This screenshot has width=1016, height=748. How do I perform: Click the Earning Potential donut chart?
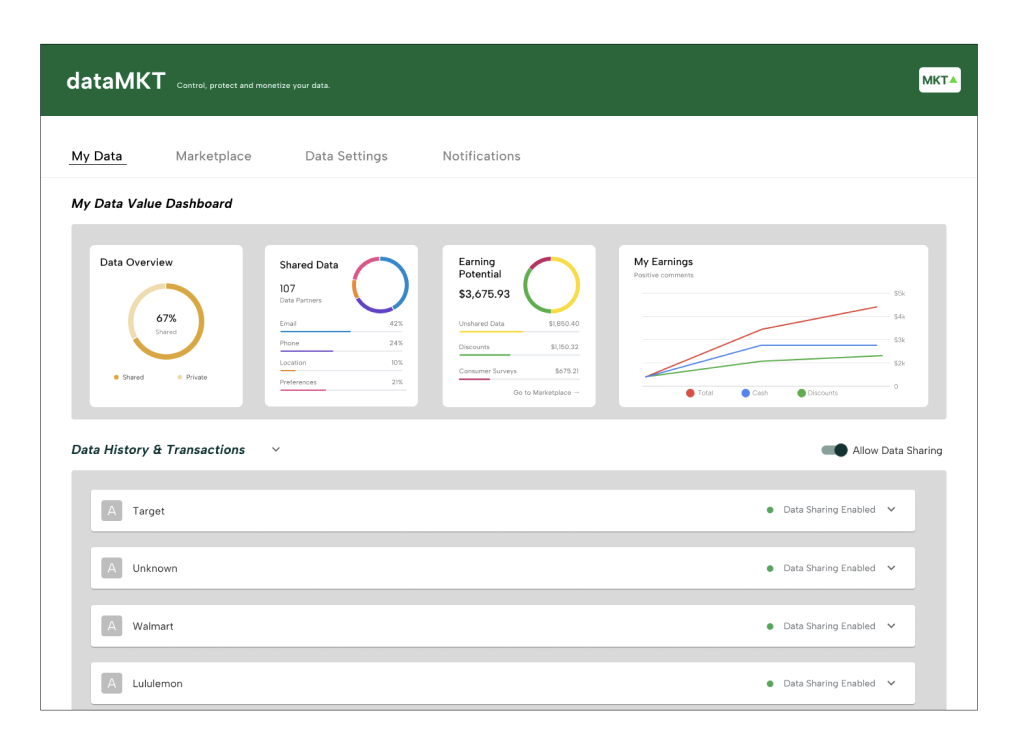(551, 285)
